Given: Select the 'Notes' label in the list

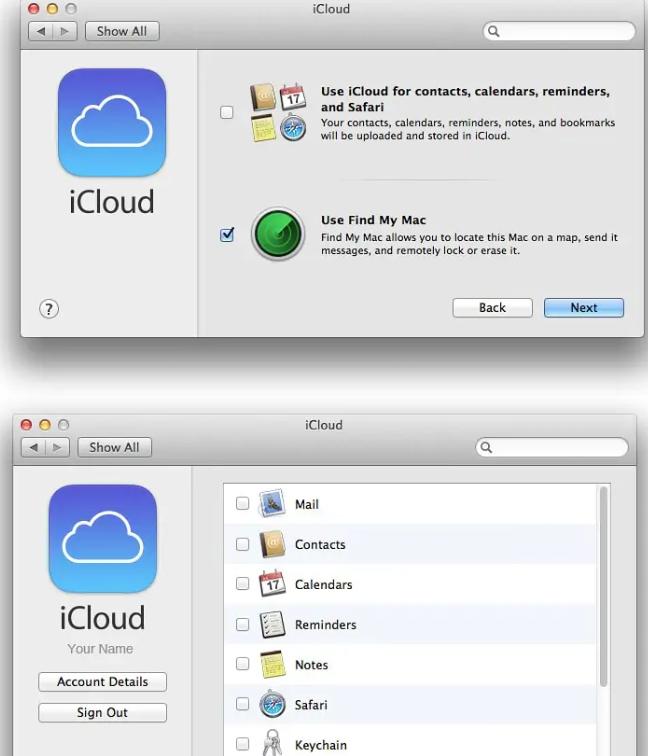Looking at the screenshot, I should [x=311, y=664].
